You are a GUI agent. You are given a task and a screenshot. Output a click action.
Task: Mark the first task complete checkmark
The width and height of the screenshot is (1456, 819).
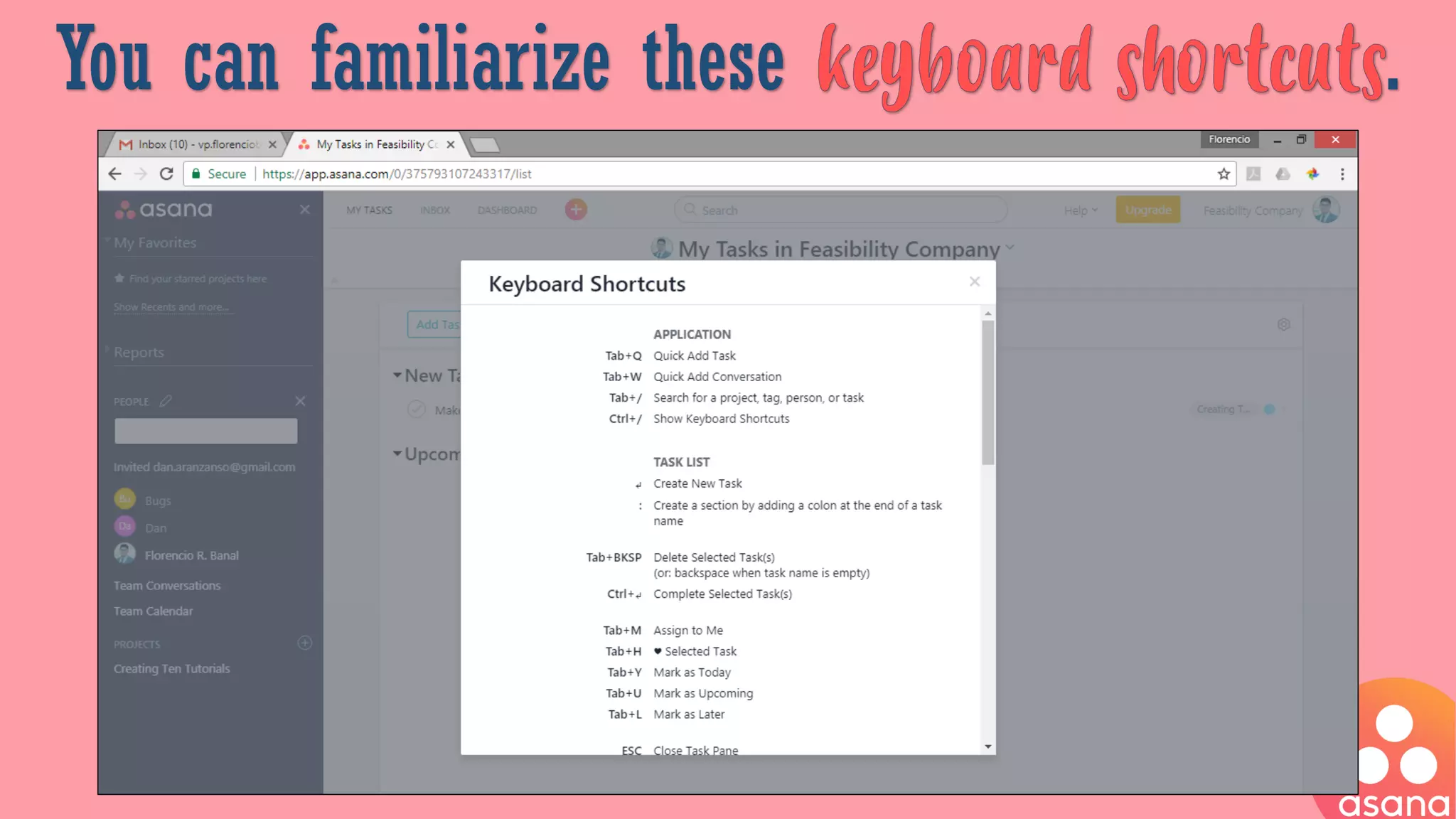click(x=417, y=409)
